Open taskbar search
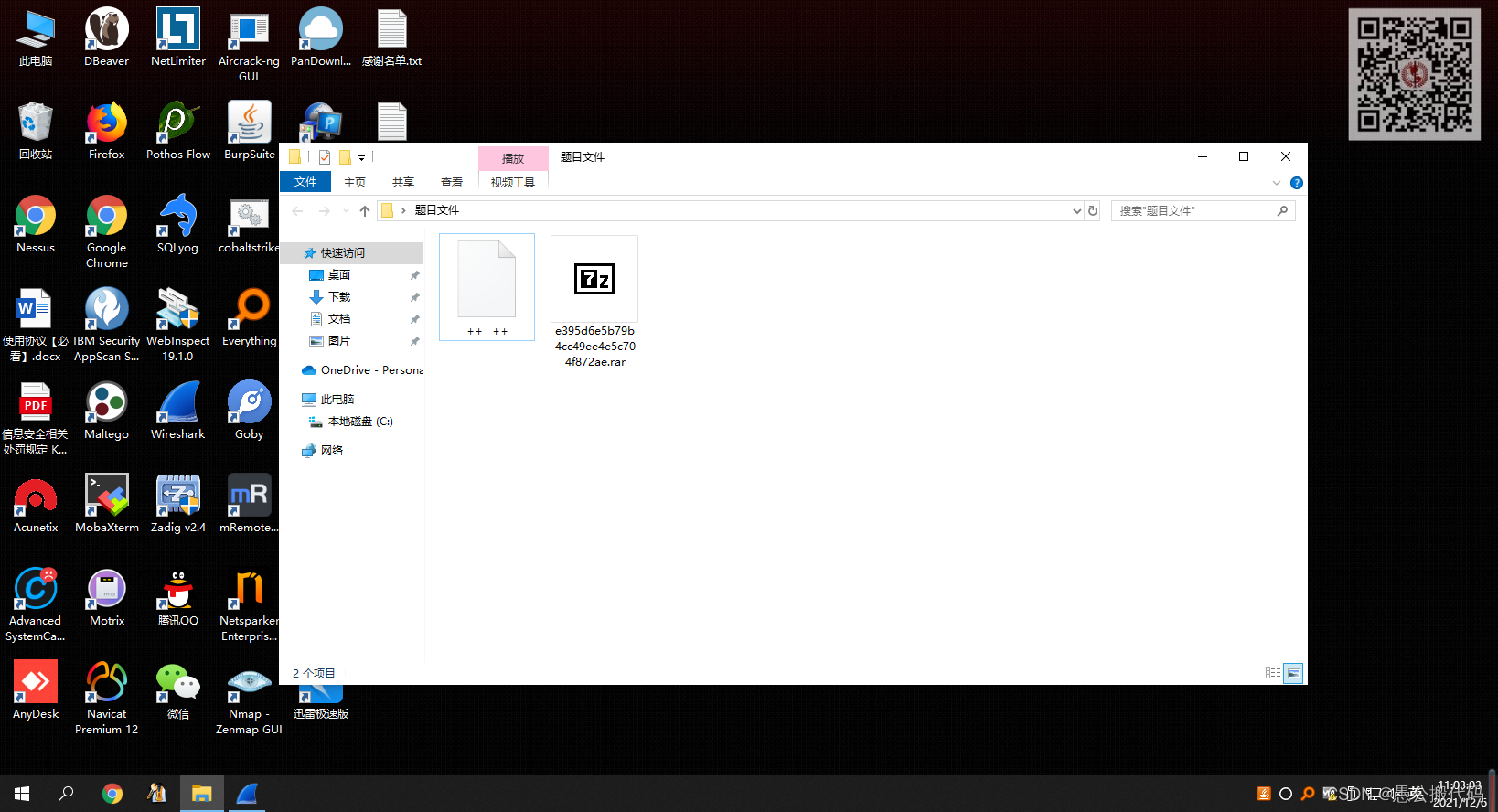Image resolution: width=1498 pixels, height=812 pixels. point(66,794)
